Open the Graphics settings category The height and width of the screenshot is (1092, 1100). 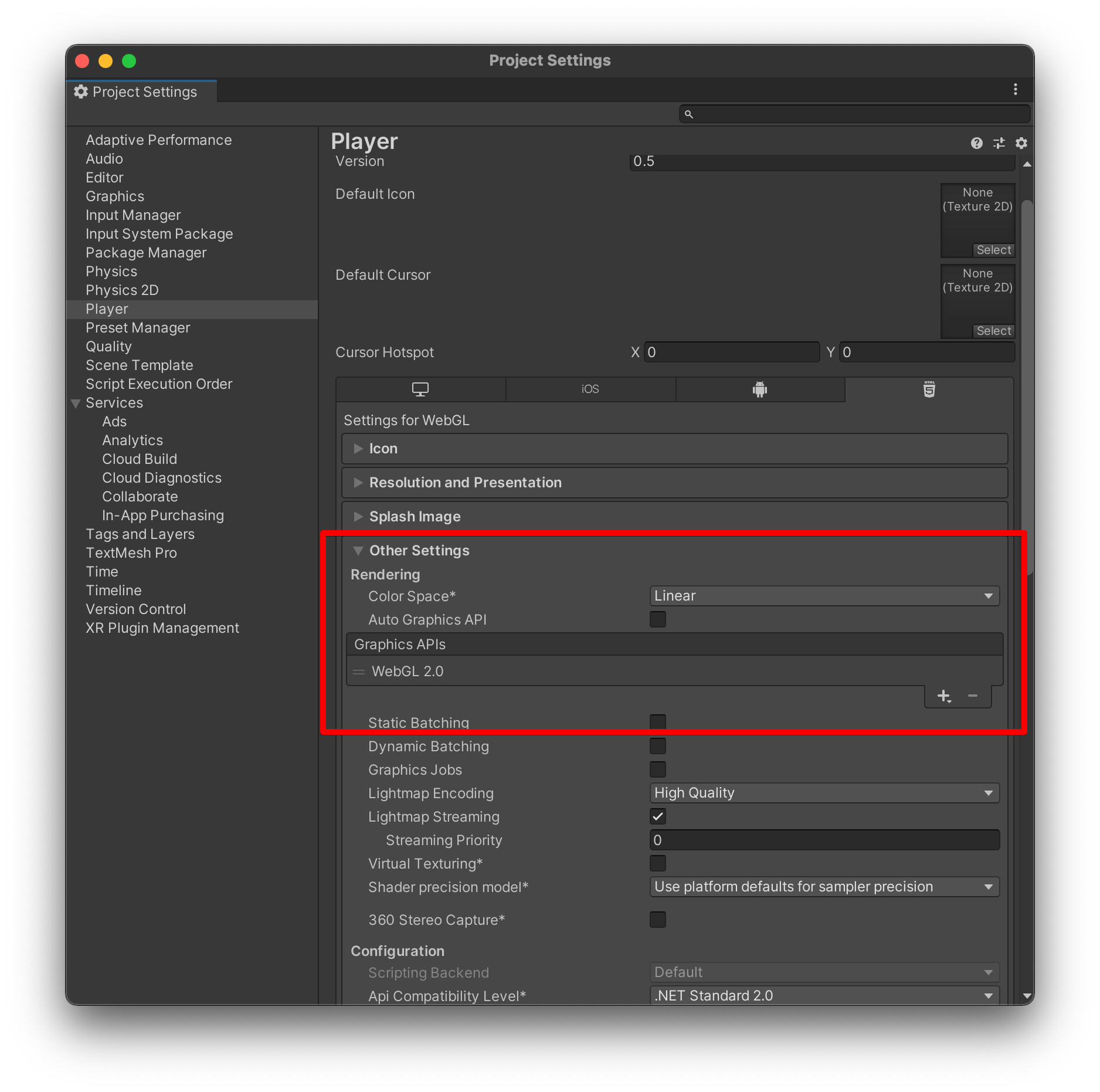click(x=115, y=196)
